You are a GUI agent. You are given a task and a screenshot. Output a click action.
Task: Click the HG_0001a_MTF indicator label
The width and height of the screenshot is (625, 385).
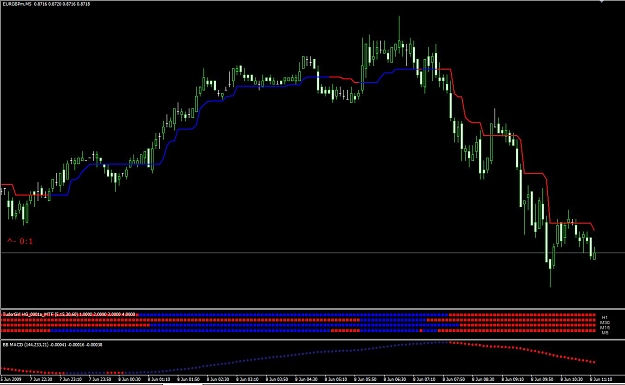(69, 314)
